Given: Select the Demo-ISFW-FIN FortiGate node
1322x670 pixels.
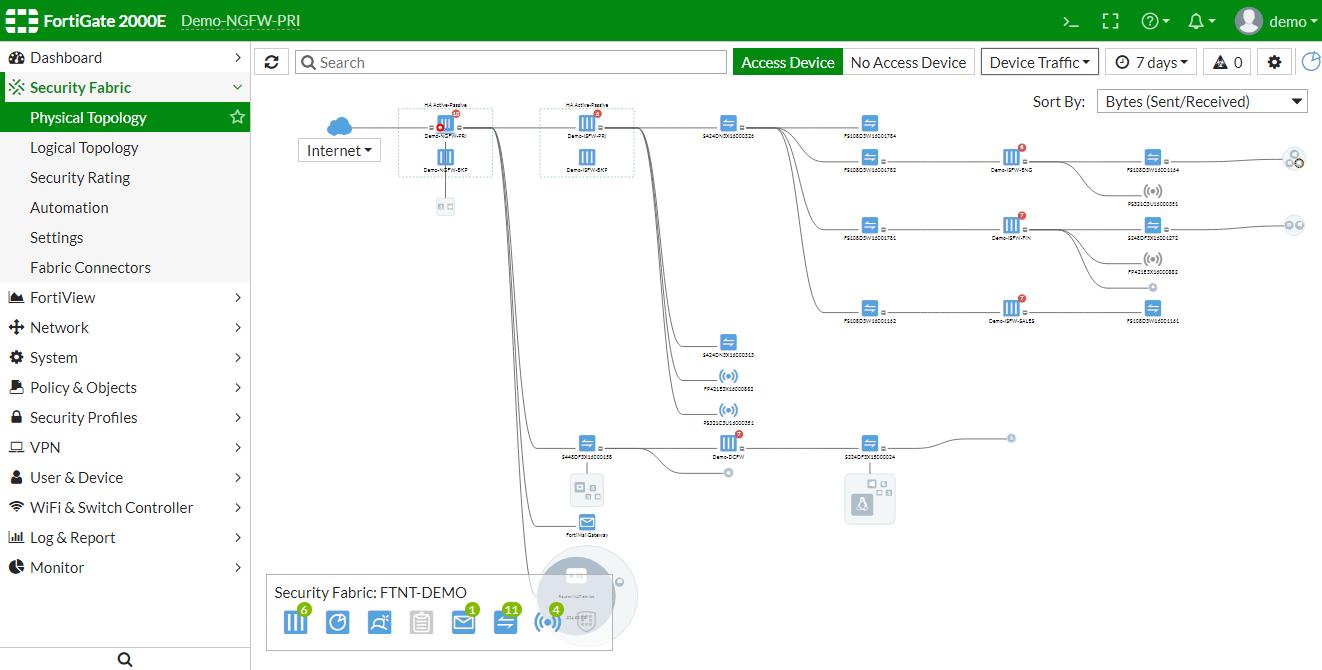Looking at the screenshot, I should click(1011, 225).
